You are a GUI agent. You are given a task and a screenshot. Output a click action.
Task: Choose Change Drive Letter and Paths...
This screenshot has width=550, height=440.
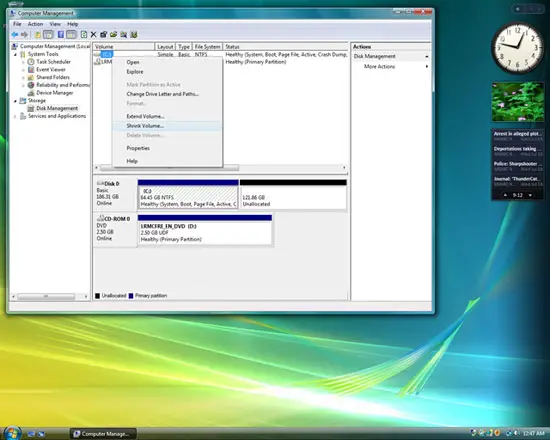tap(167, 94)
